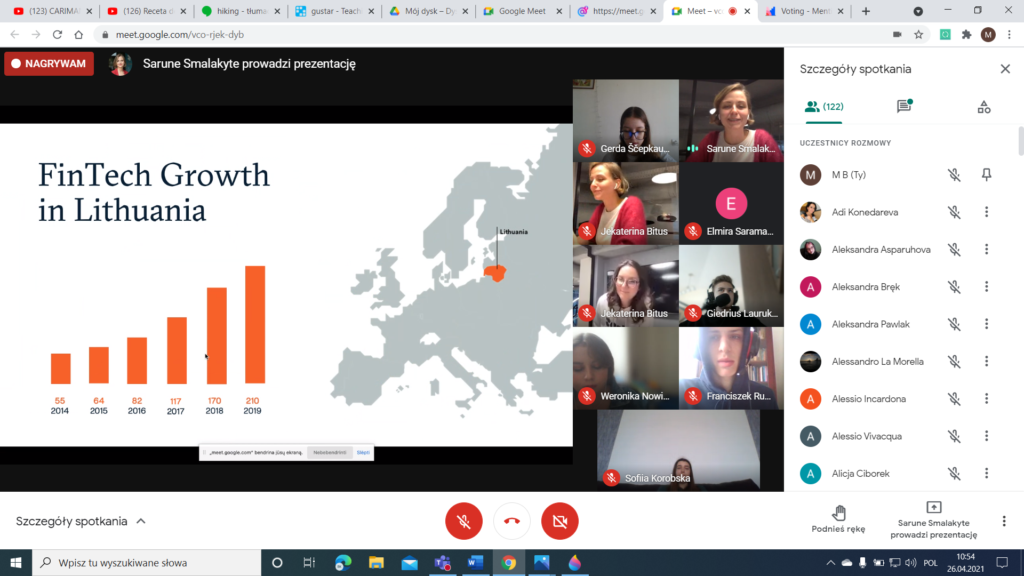Open more options for Aleksandra Bręk
This screenshot has height=576, width=1024.
point(986,287)
